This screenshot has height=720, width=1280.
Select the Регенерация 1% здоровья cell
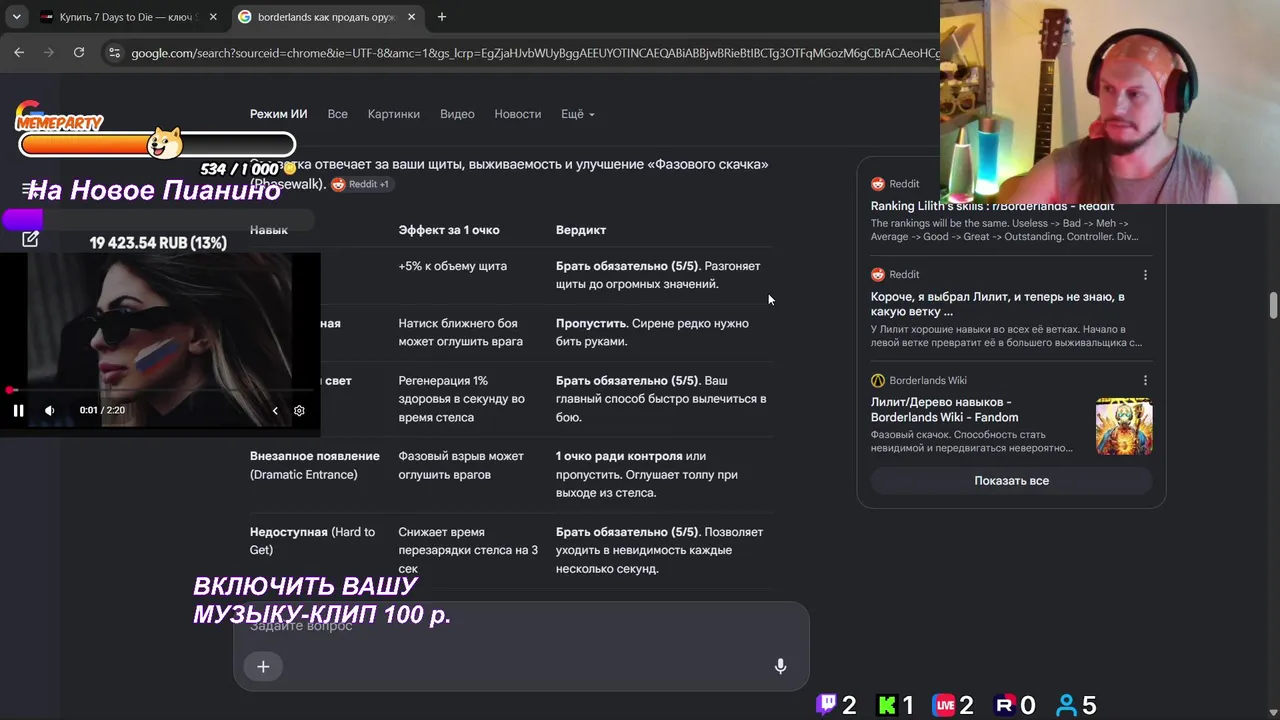(462, 399)
